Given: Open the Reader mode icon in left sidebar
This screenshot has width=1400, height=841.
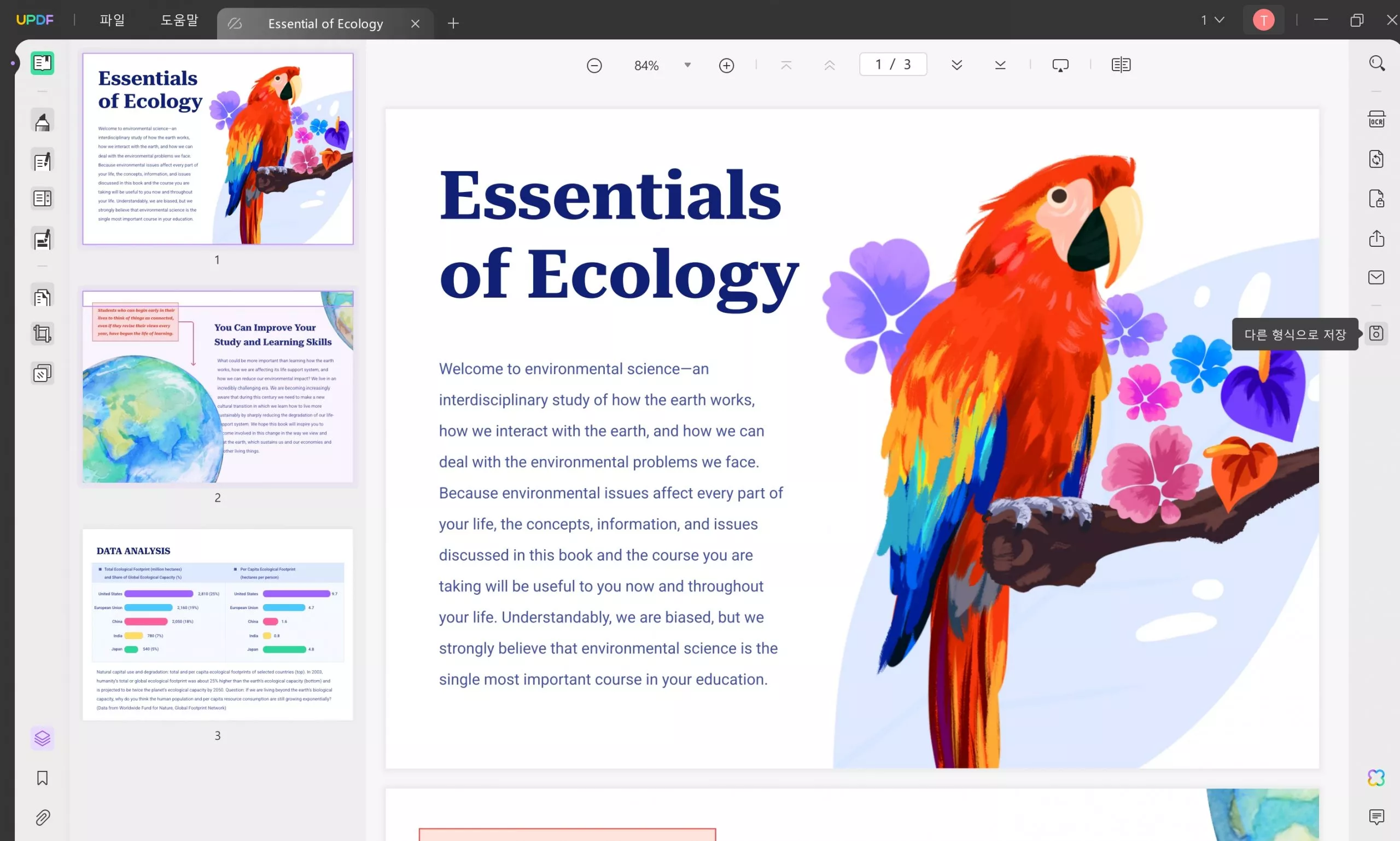Looking at the screenshot, I should 43,63.
